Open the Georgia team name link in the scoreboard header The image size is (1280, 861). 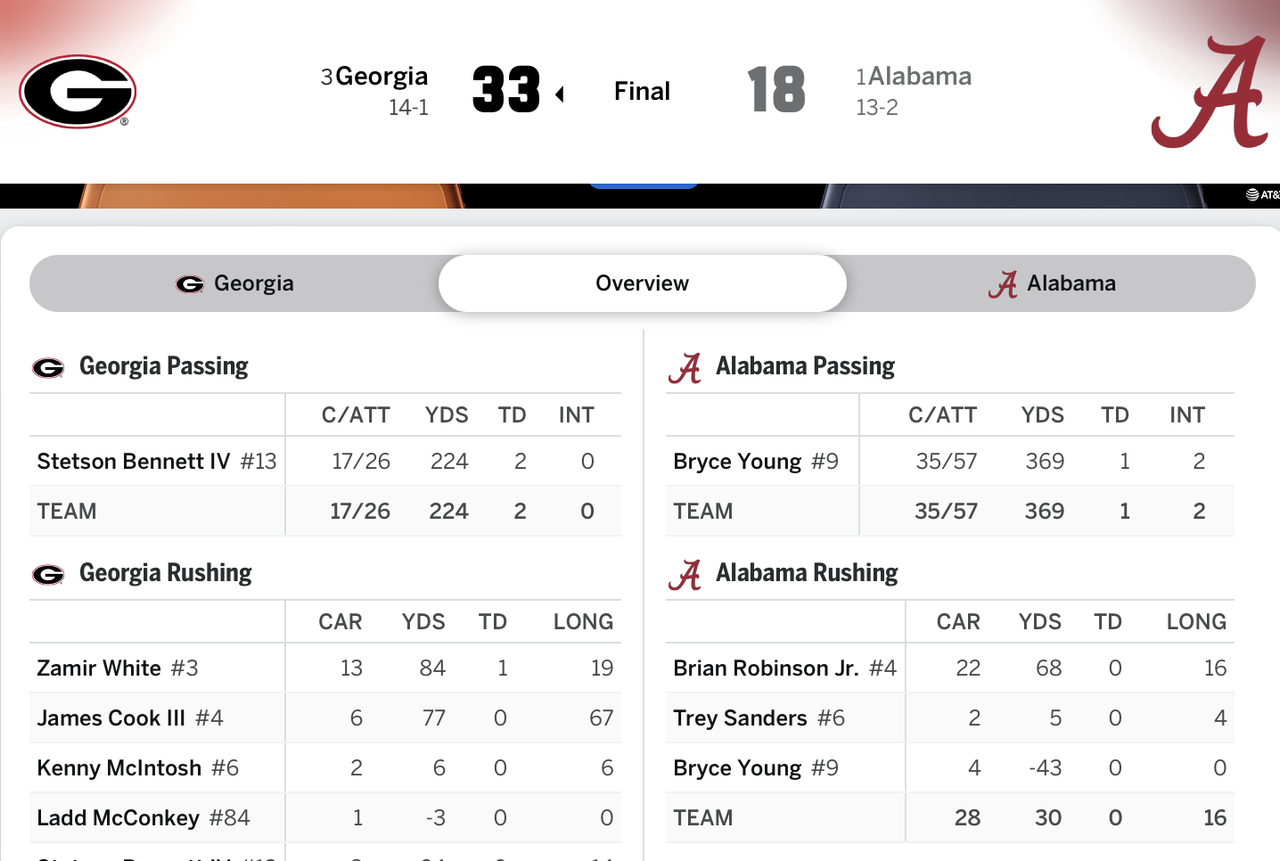[x=382, y=76]
